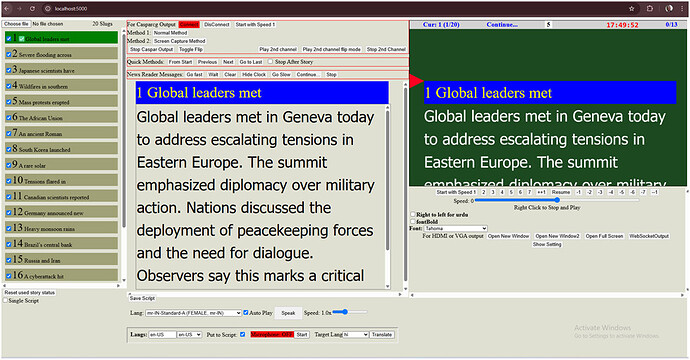Image resolution: width=690 pixels, height=360 pixels.
Task: Click the red Connect button for Casparcg
Action: click(189, 25)
